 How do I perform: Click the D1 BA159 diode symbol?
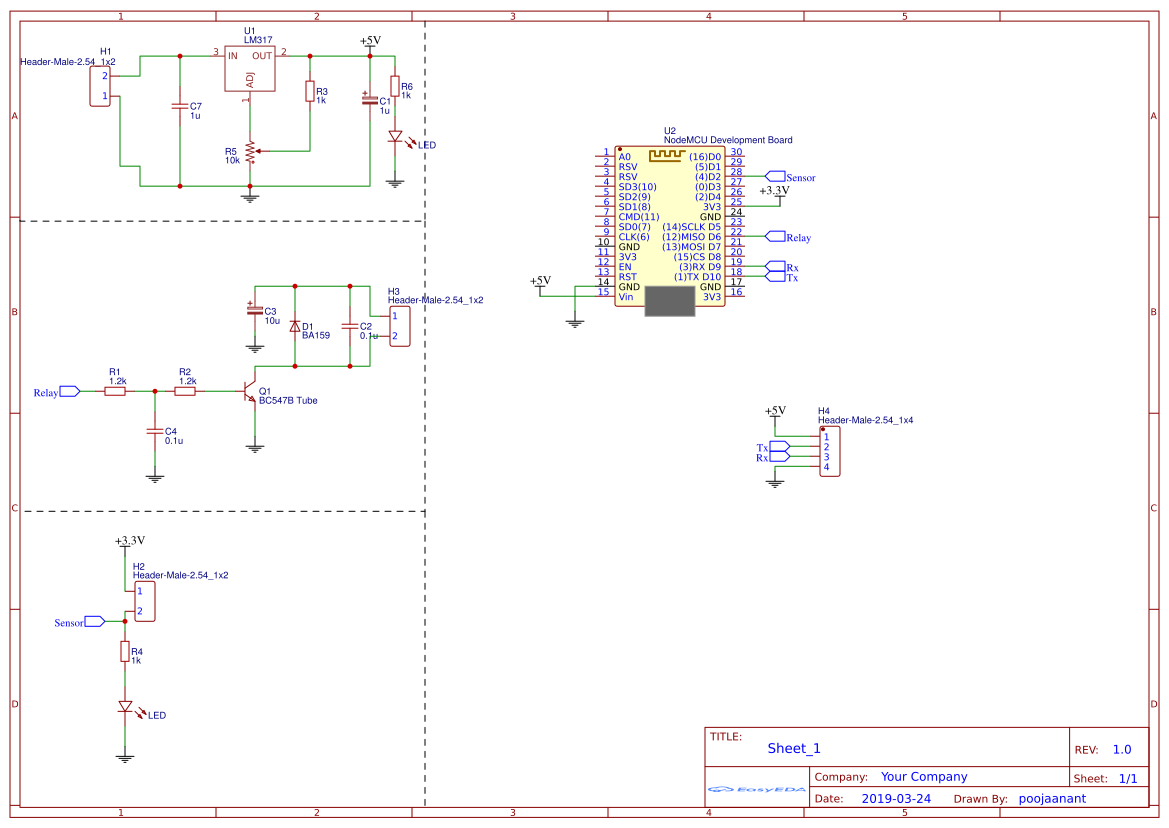coord(295,326)
